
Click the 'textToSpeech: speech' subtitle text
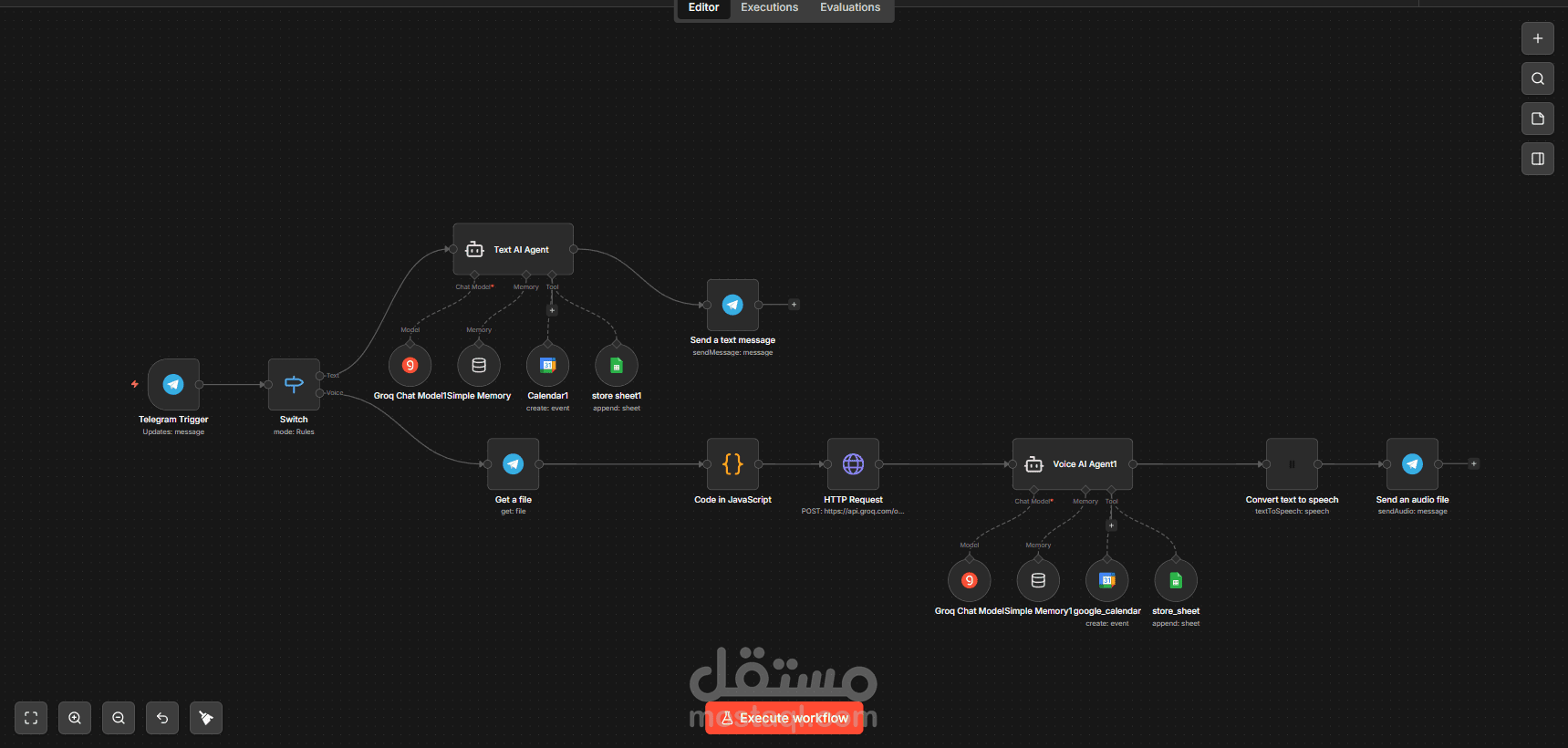1292,512
